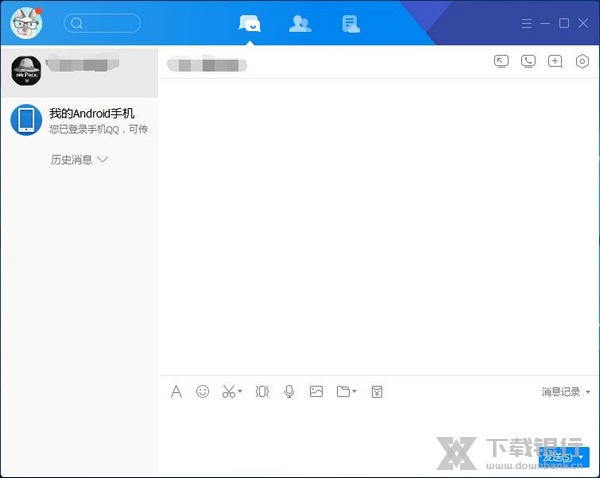600x478 pixels.
Task: Click the plus icon in chat header
Action: point(555,62)
